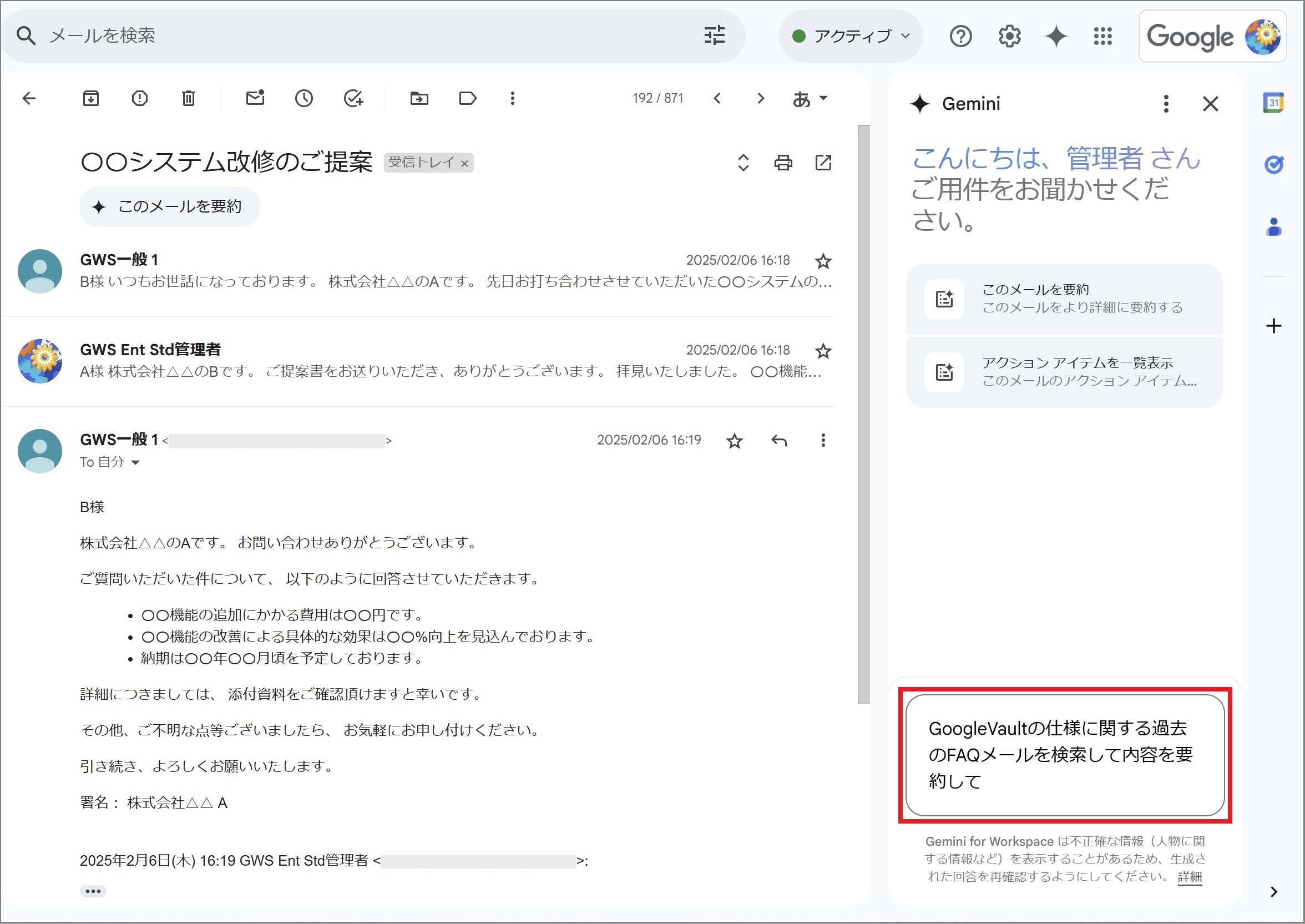Open Google Calendar in the side panel
This screenshot has height=924, width=1305.
(x=1273, y=103)
